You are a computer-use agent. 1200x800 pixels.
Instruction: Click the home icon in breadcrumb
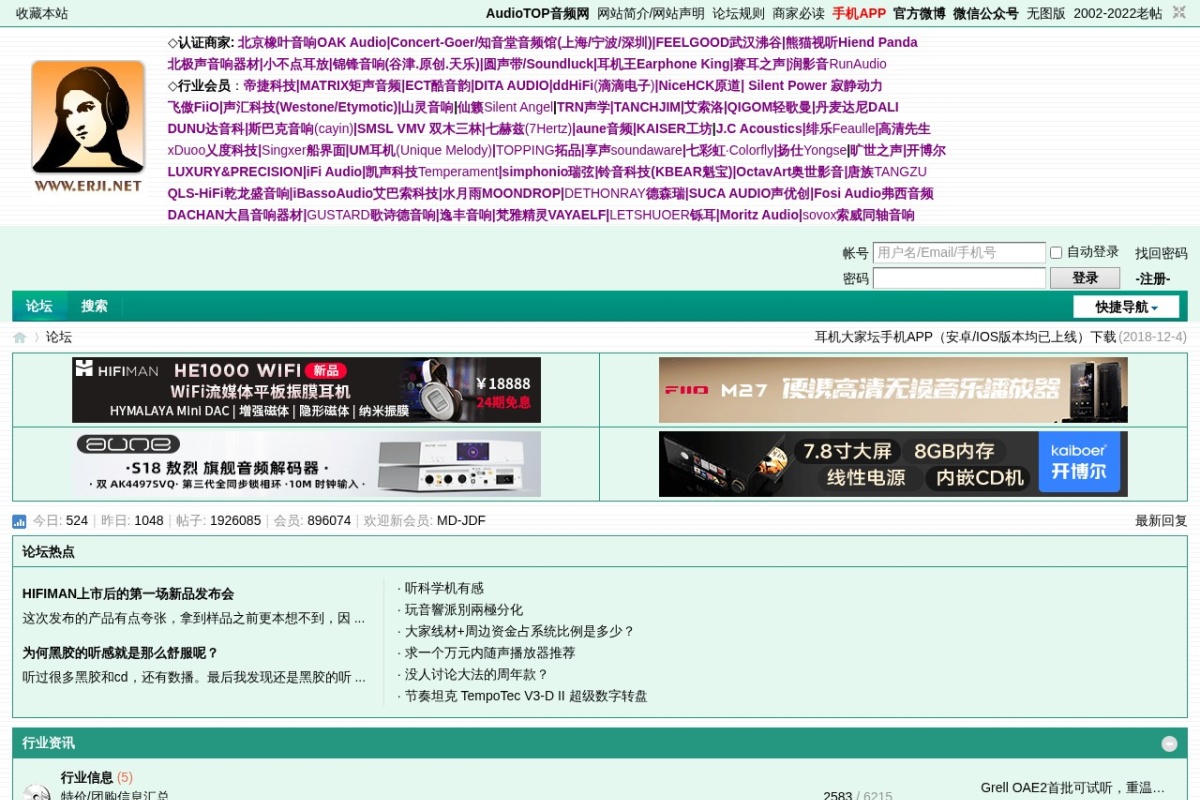20,338
